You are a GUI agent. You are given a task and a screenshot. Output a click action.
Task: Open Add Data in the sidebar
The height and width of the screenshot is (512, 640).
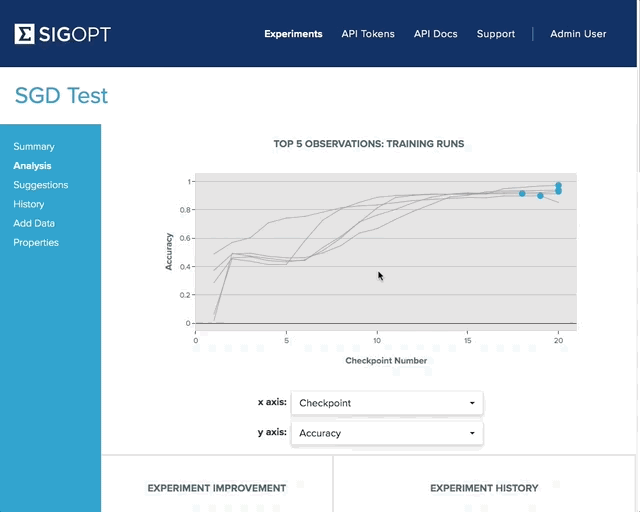34,223
